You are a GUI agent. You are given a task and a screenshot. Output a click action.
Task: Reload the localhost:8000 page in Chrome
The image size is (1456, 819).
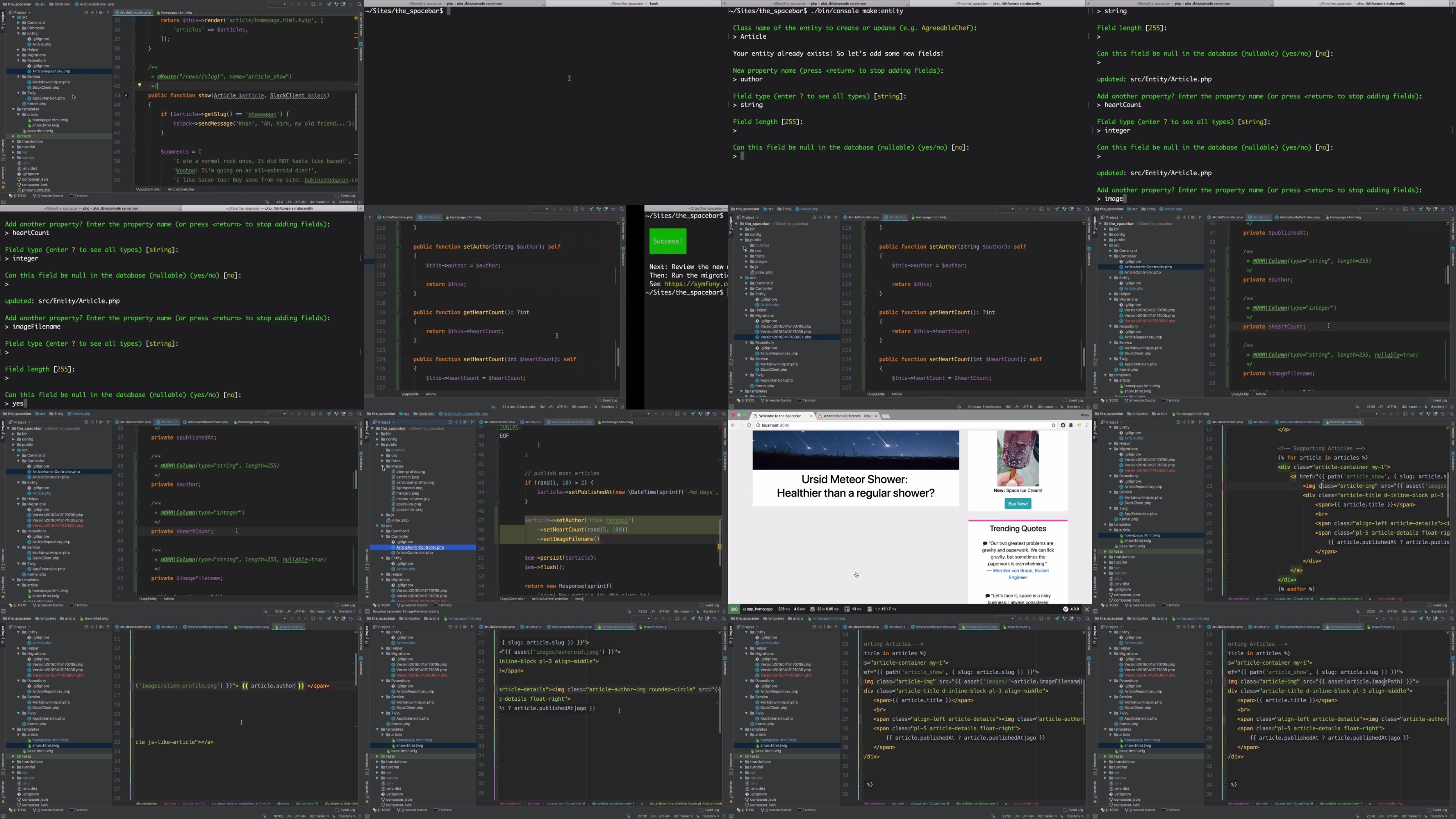pyautogui.click(x=749, y=425)
